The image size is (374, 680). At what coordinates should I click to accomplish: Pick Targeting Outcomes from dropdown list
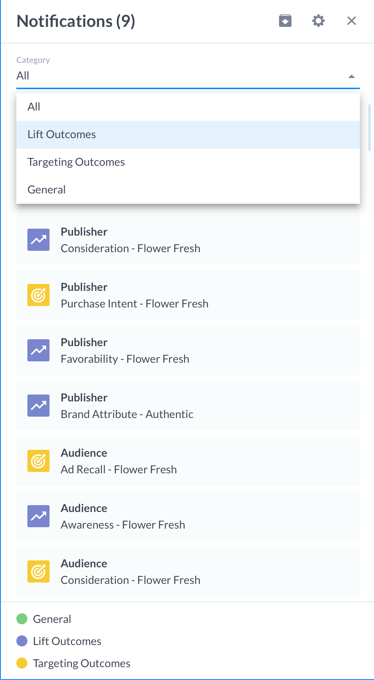point(188,162)
